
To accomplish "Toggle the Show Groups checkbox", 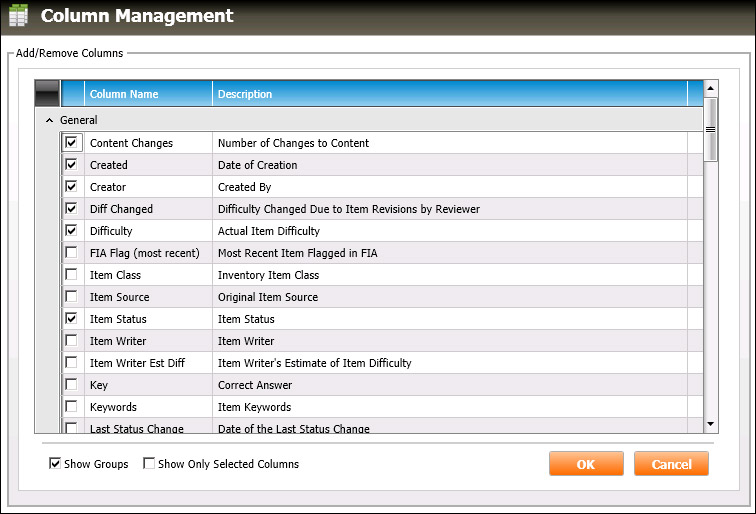I will (x=55, y=464).
